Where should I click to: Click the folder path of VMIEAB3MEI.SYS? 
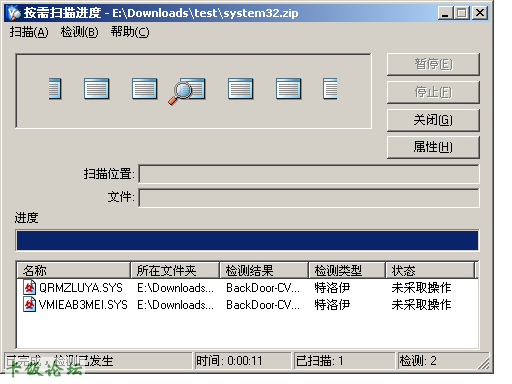[x=176, y=305]
